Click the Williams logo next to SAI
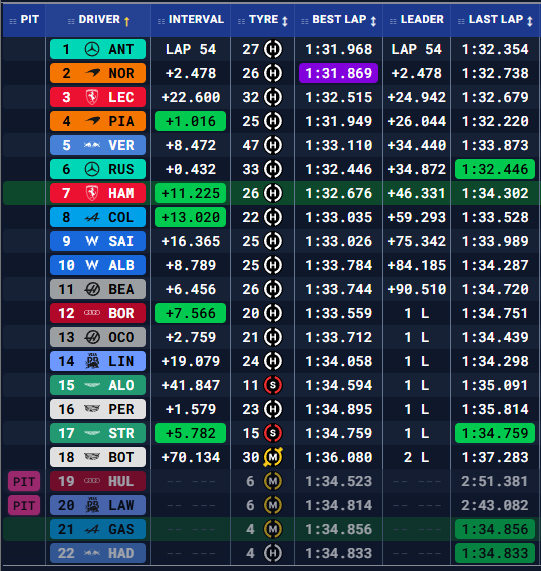541x571 pixels. pos(92,241)
